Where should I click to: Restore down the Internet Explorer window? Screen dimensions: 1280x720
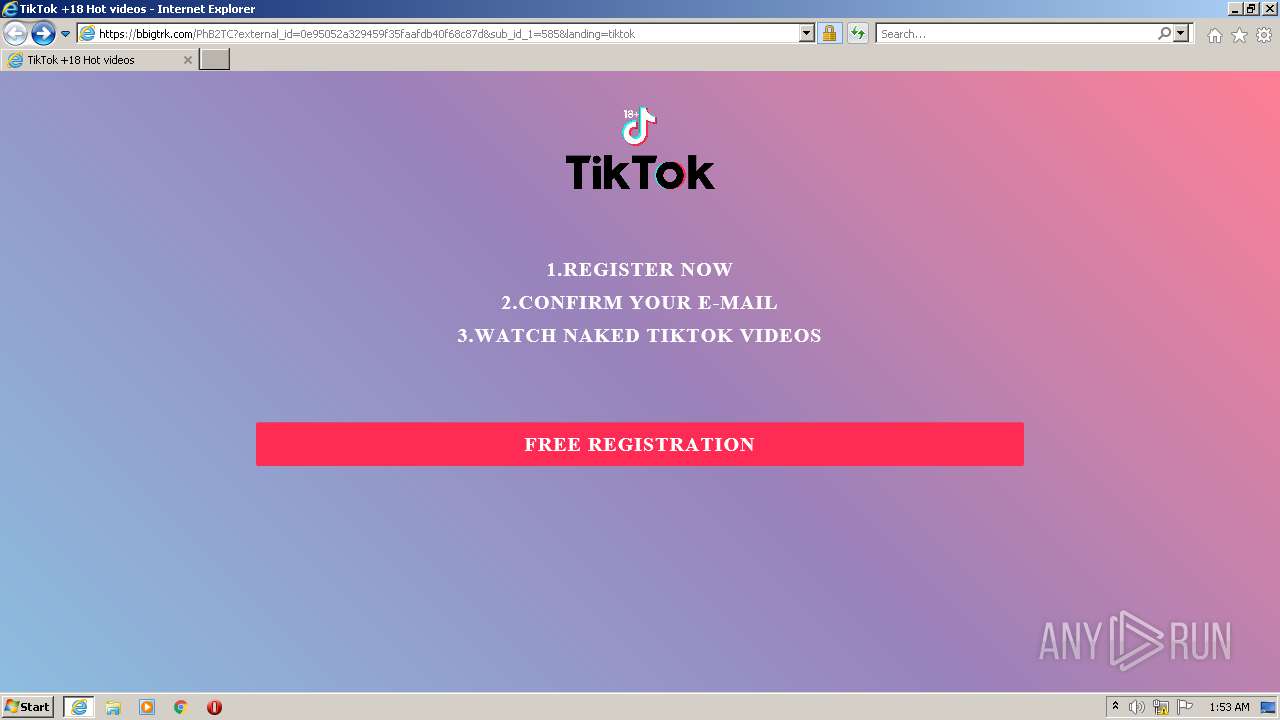coord(1251,9)
